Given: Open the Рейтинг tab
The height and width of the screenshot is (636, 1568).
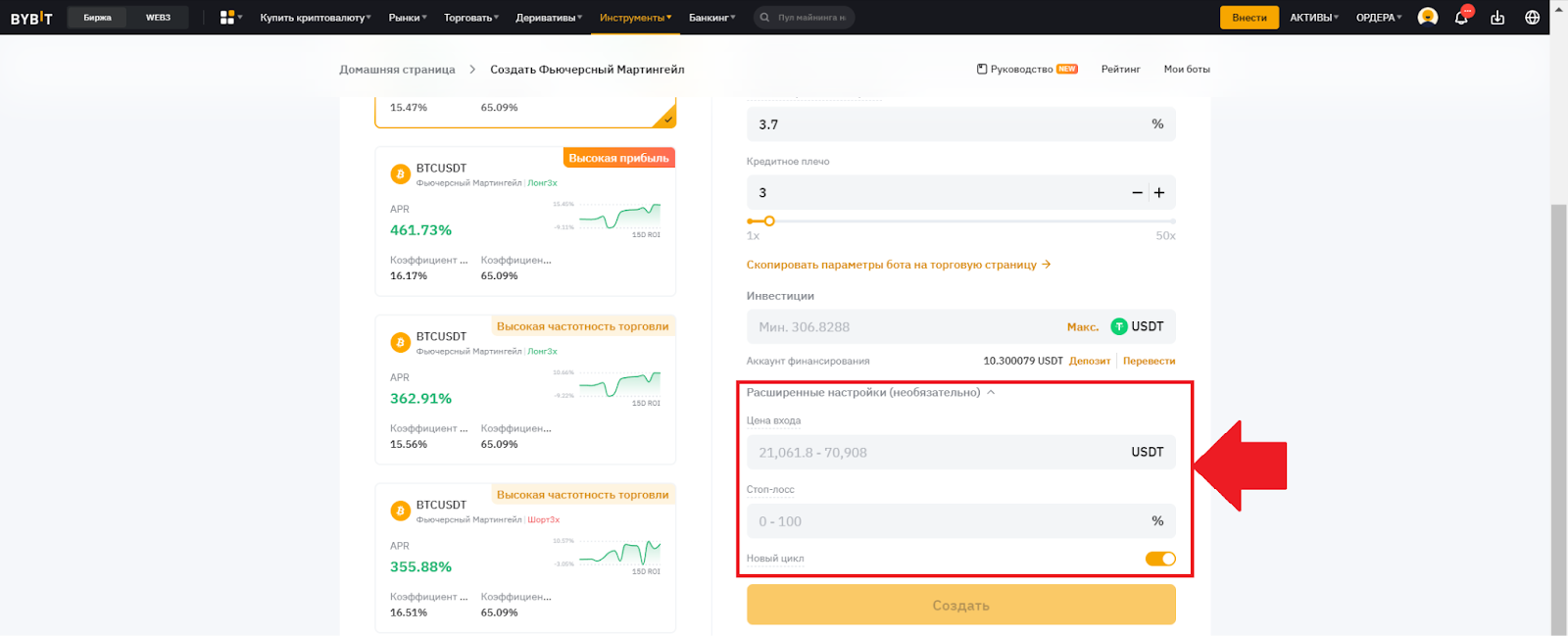Looking at the screenshot, I should 1120,70.
